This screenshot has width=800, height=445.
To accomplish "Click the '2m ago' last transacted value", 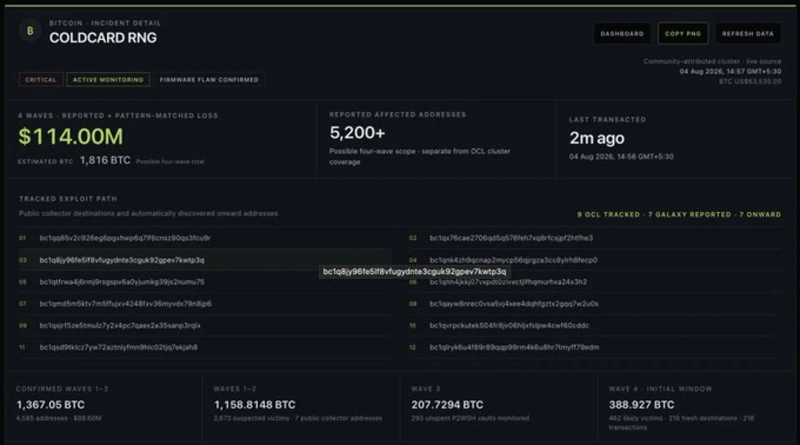I will (x=597, y=138).
